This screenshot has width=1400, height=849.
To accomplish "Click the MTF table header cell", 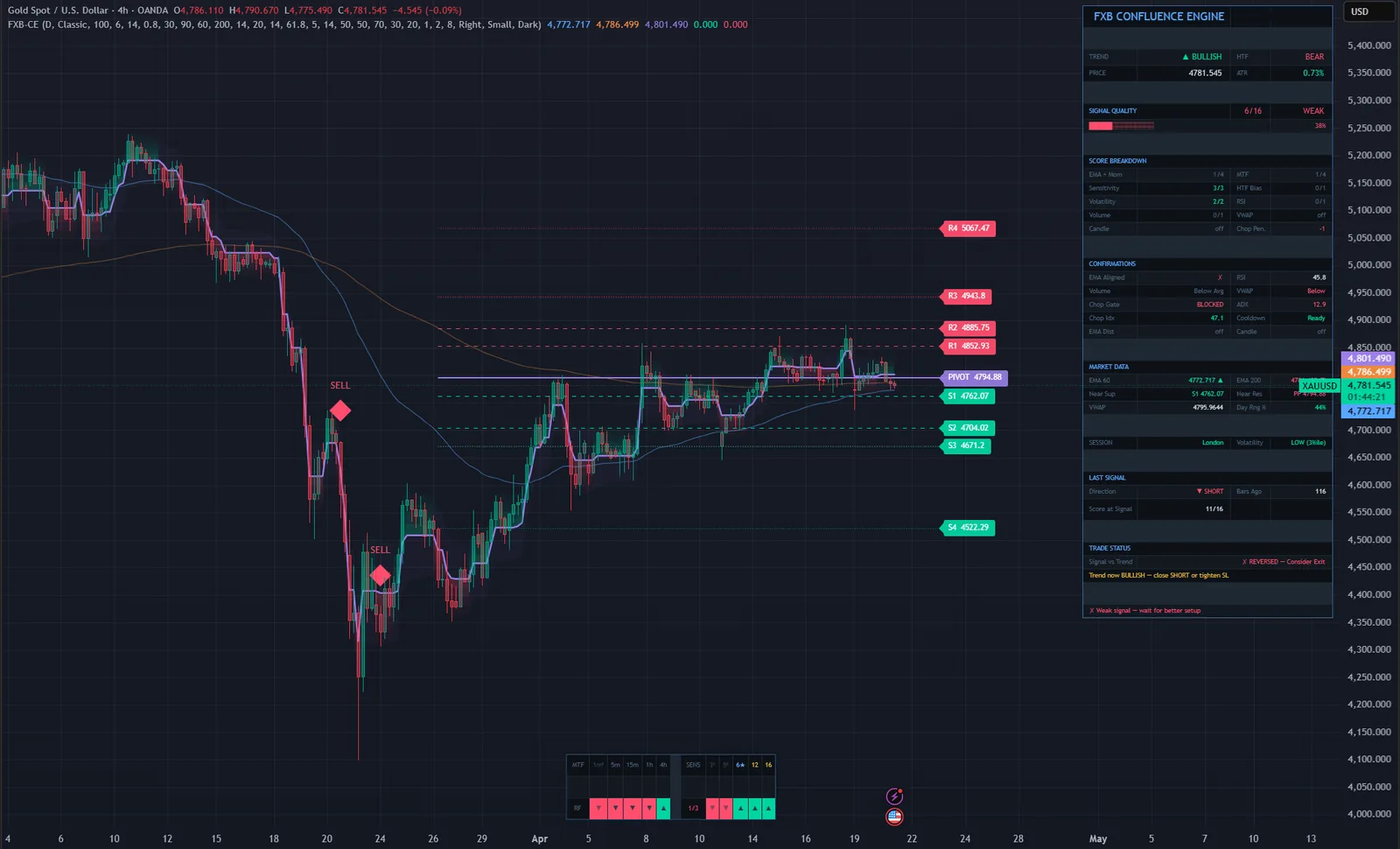I will [x=578, y=765].
